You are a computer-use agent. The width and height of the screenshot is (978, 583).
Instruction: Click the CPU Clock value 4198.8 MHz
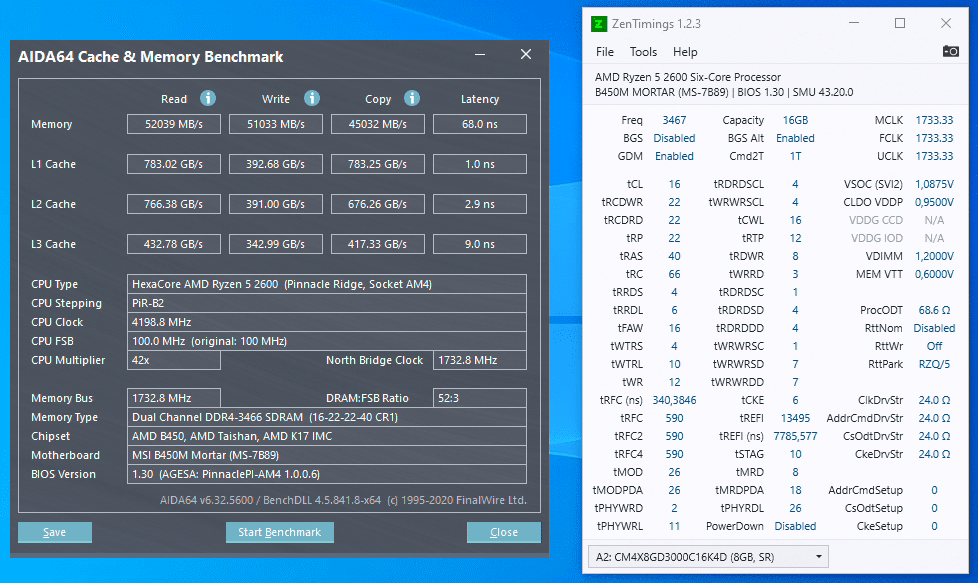[327, 322]
